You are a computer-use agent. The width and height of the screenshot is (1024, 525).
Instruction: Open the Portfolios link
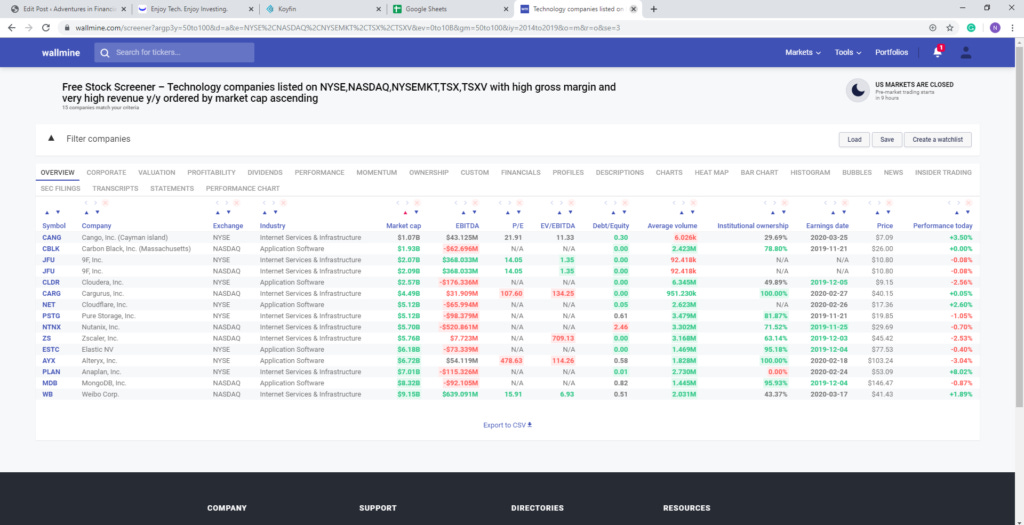pyautogui.click(x=891, y=52)
